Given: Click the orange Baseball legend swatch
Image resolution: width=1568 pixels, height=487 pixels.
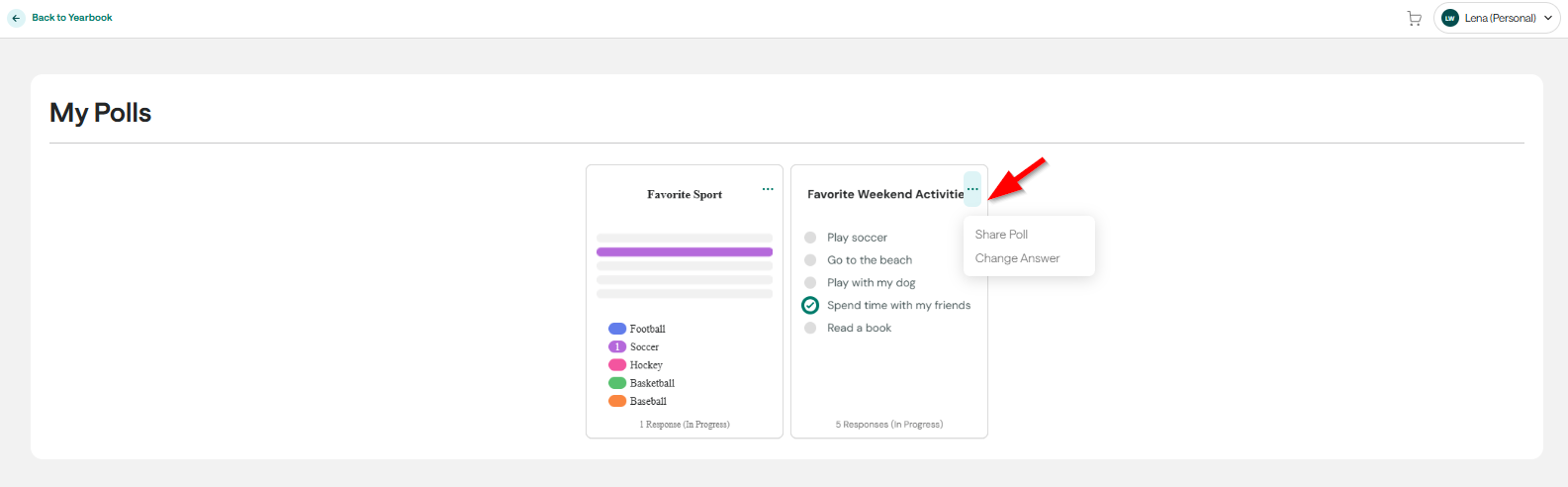Looking at the screenshot, I should pos(617,401).
